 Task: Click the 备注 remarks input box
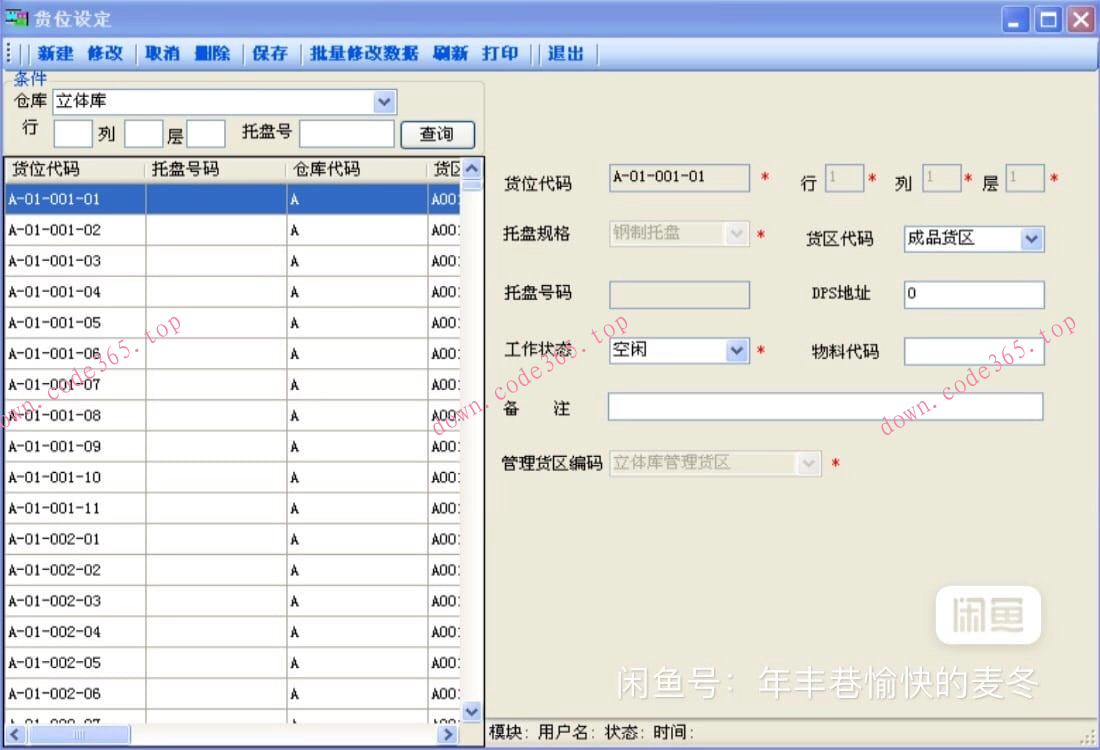pos(825,406)
